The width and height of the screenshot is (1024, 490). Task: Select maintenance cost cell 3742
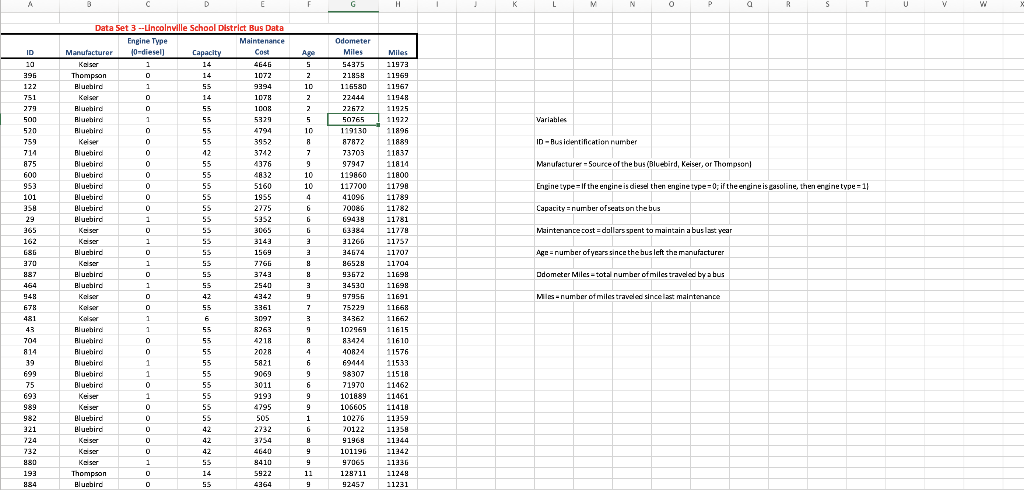tap(262, 153)
